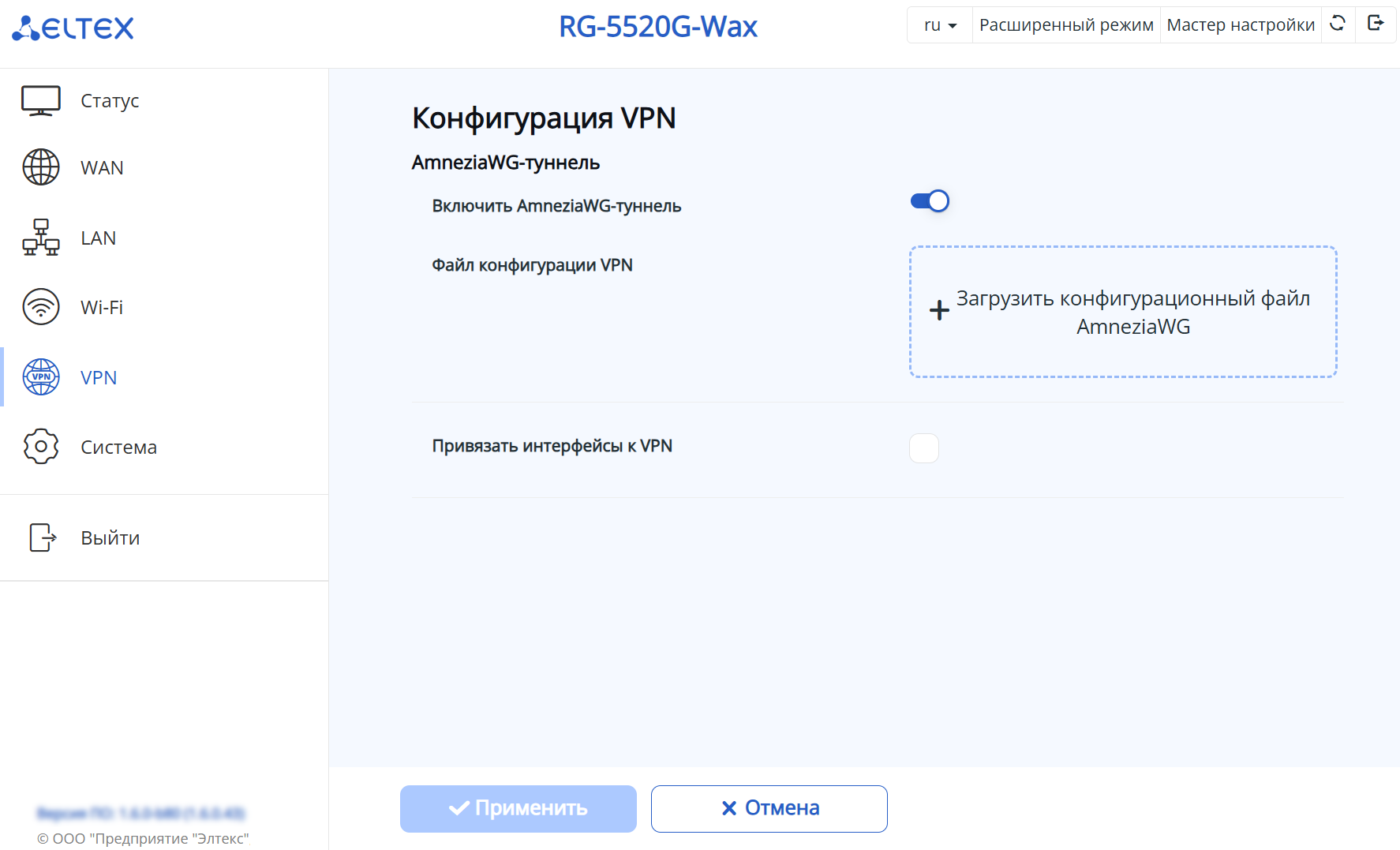1400x850 pixels.
Task: Open the Система menu item
Action: pyautogui.click(x=119, y=447)
